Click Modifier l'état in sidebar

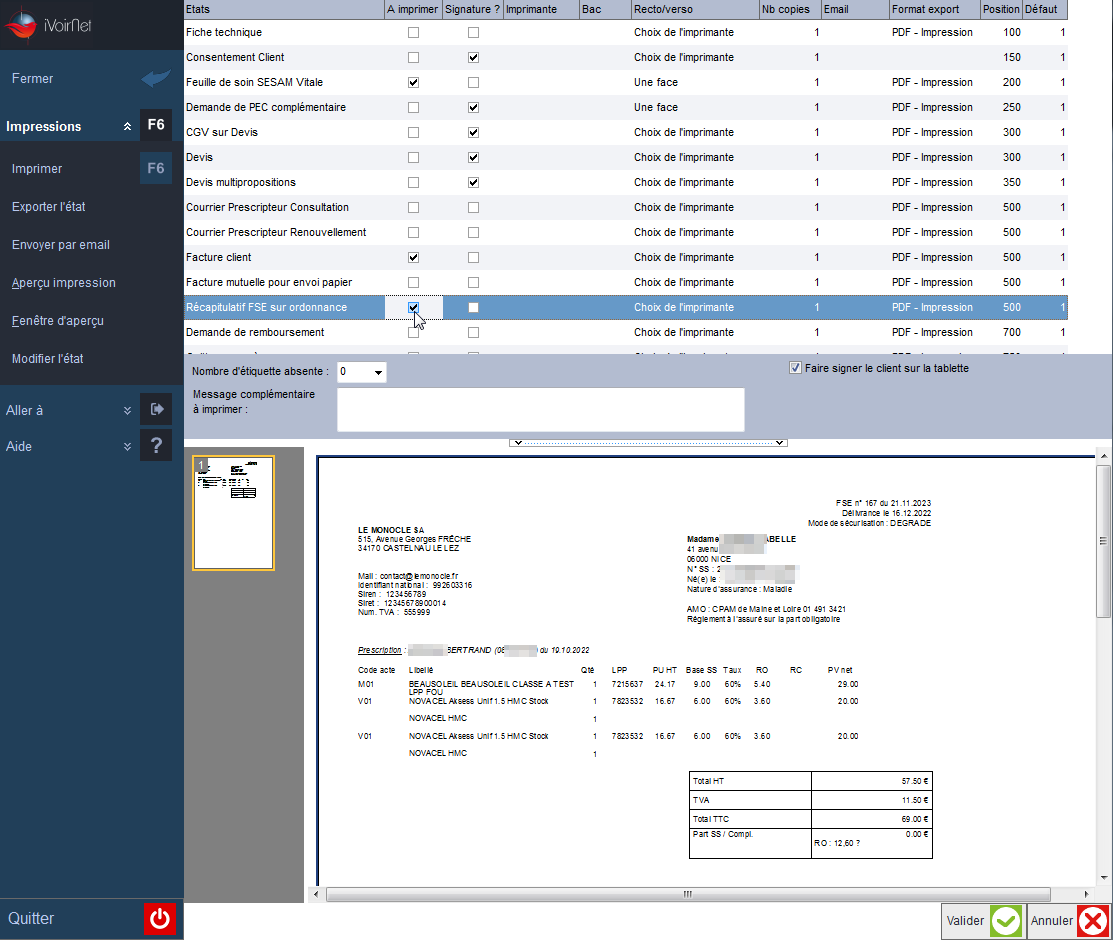[x=48, y=359]
